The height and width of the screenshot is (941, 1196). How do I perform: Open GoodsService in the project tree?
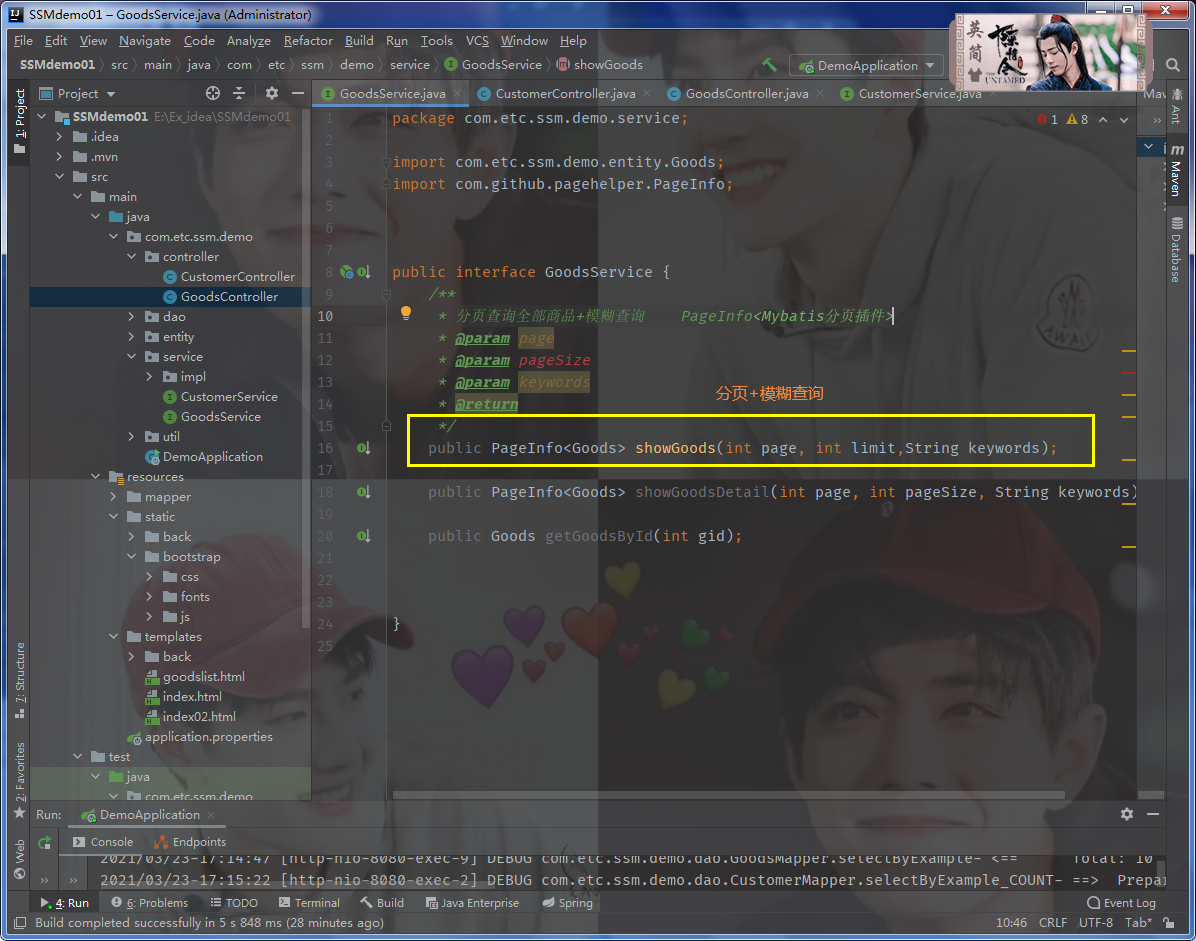click(220, 416)
